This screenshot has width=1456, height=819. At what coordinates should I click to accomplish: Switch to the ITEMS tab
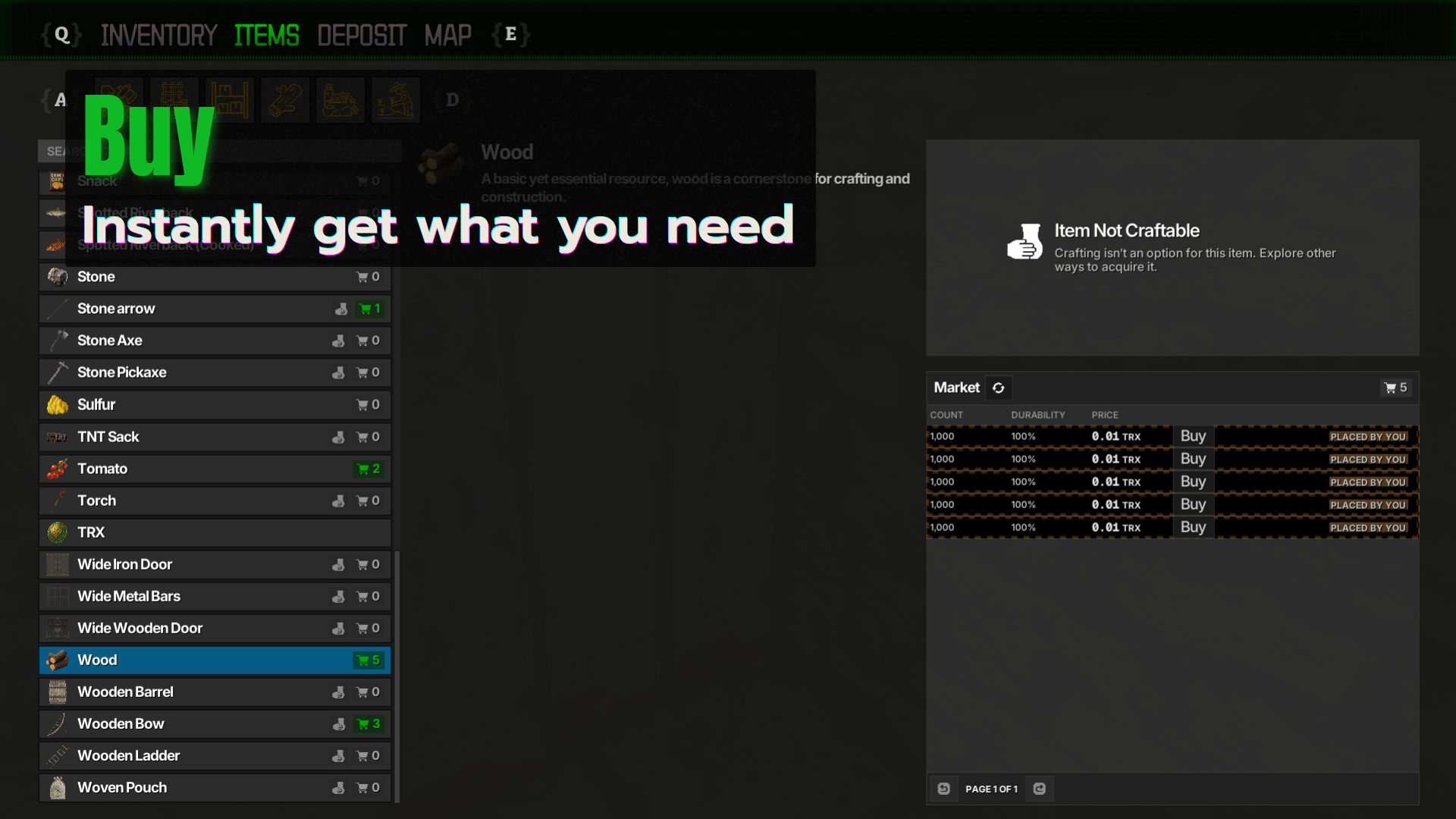pos(267,35)
